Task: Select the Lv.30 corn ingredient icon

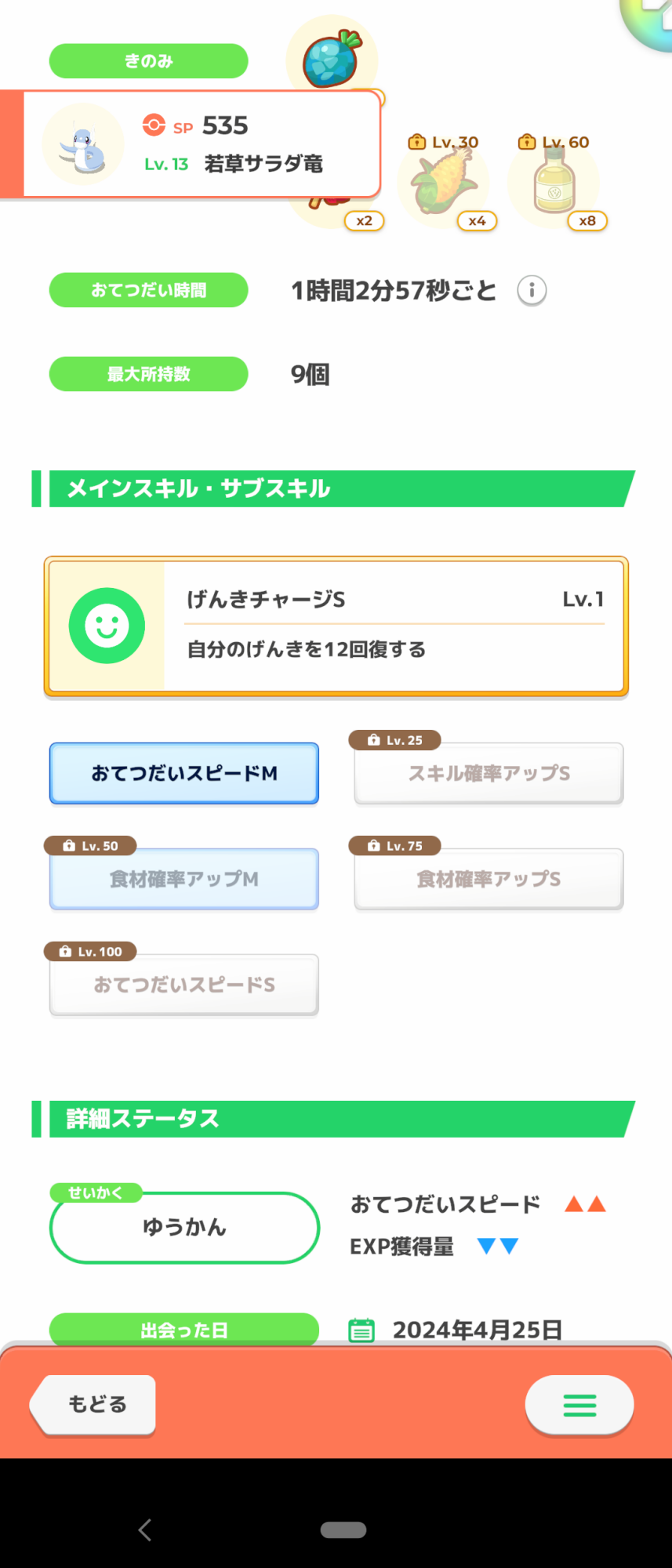Action: tap(443, 183)
